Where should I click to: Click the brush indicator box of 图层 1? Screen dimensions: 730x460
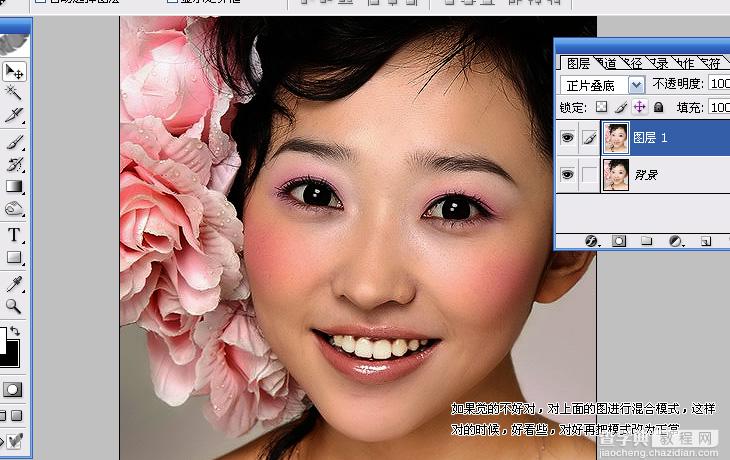click(x=589, y=138)
